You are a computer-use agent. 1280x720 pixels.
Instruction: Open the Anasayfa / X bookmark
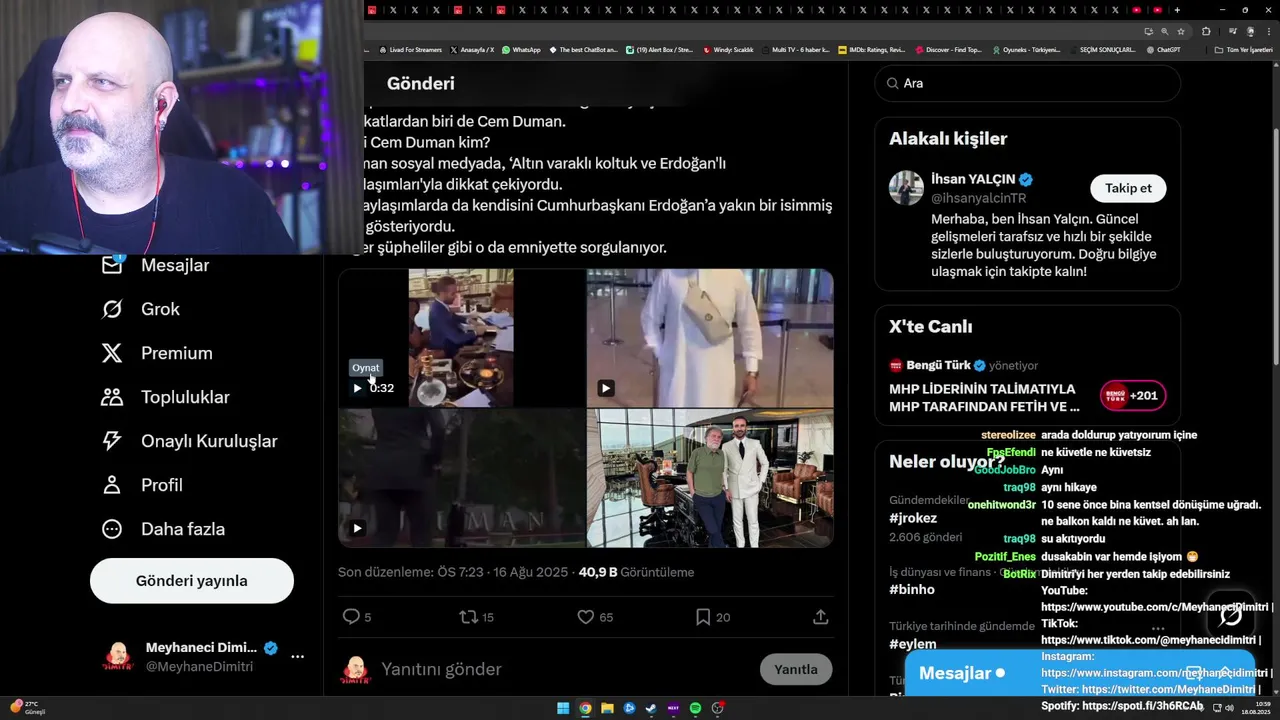(472, 49)
